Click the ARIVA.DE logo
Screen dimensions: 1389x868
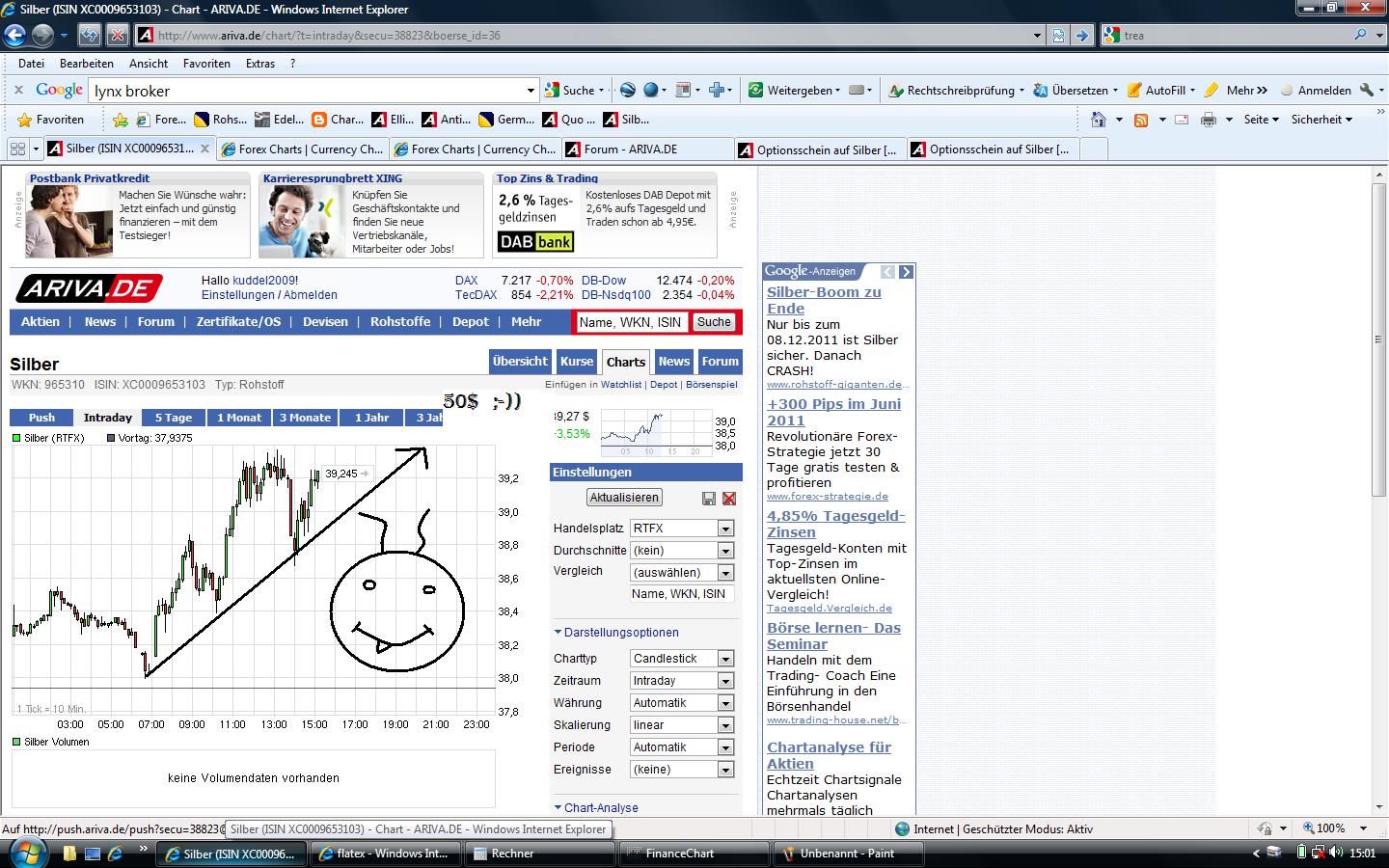89,287
